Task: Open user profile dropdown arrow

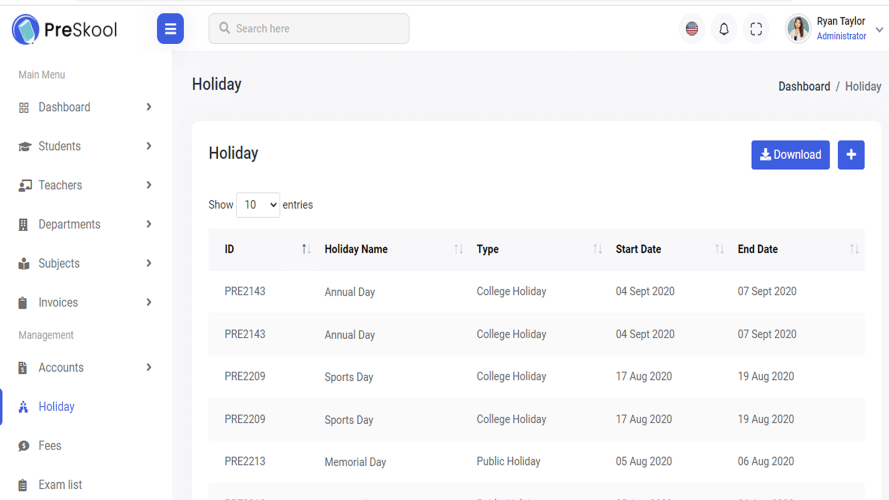Action: [x=879, y=29]
